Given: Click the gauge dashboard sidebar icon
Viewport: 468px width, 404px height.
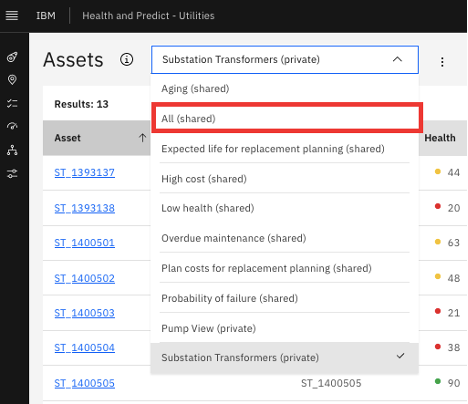Looking at the screenshot, I should 12,126.
